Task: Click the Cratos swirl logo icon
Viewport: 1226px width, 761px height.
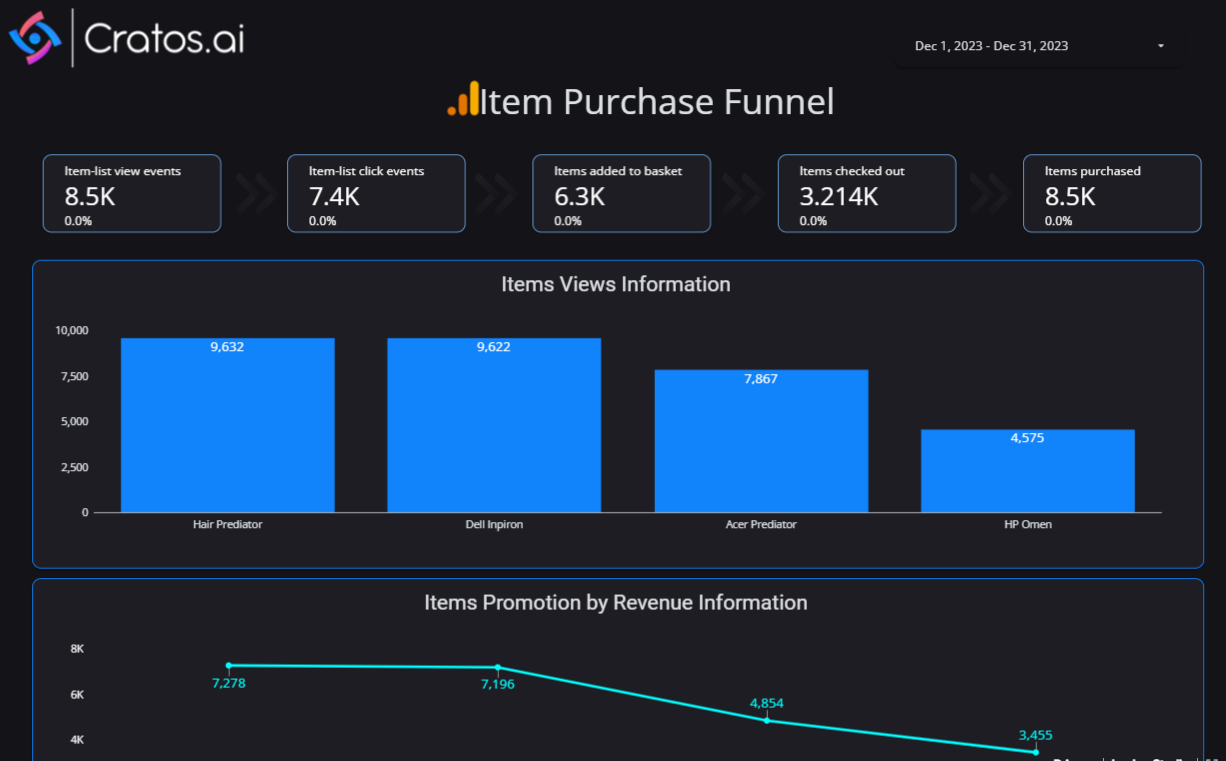Action: click(35, 38)
